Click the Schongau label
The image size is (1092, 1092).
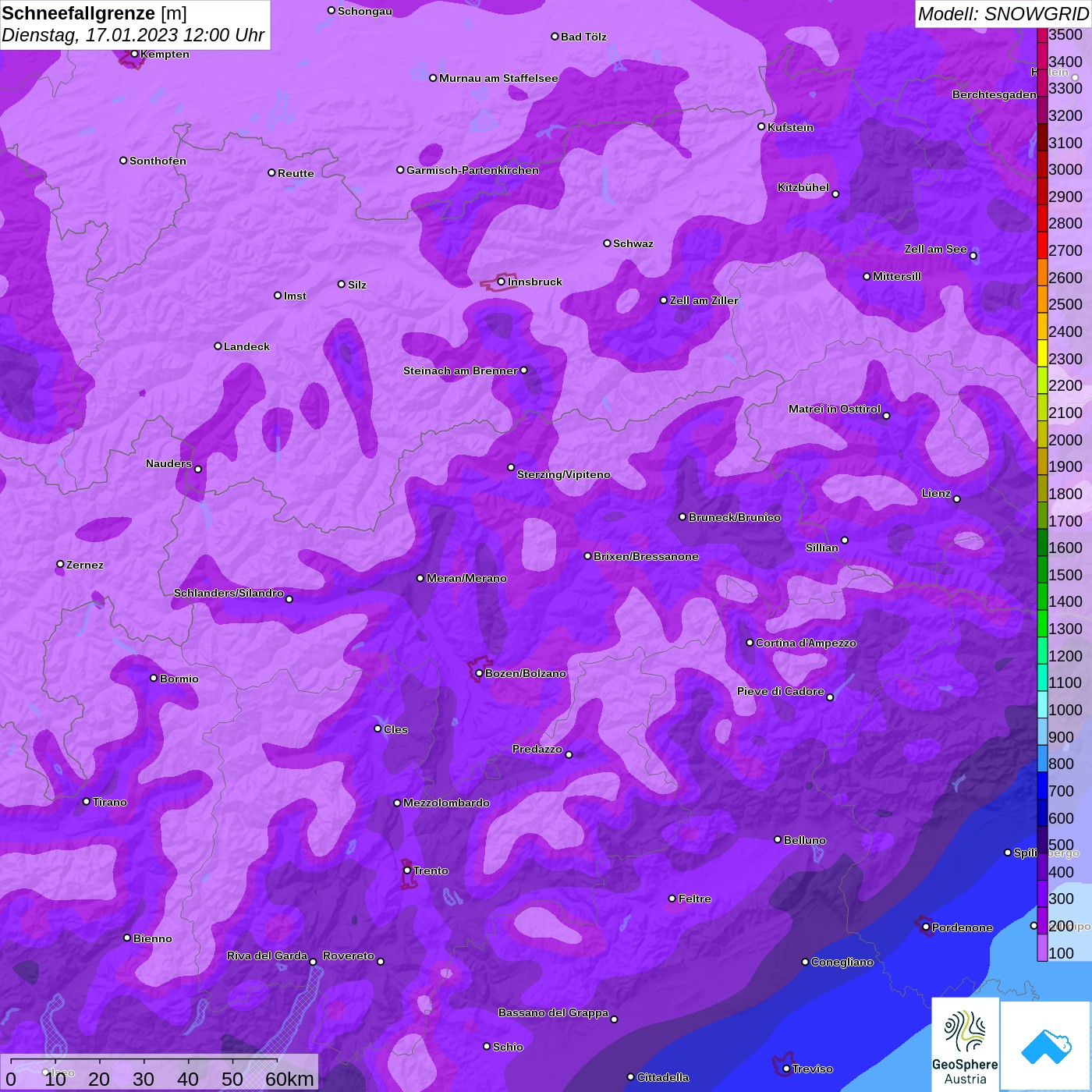(365, 11)
